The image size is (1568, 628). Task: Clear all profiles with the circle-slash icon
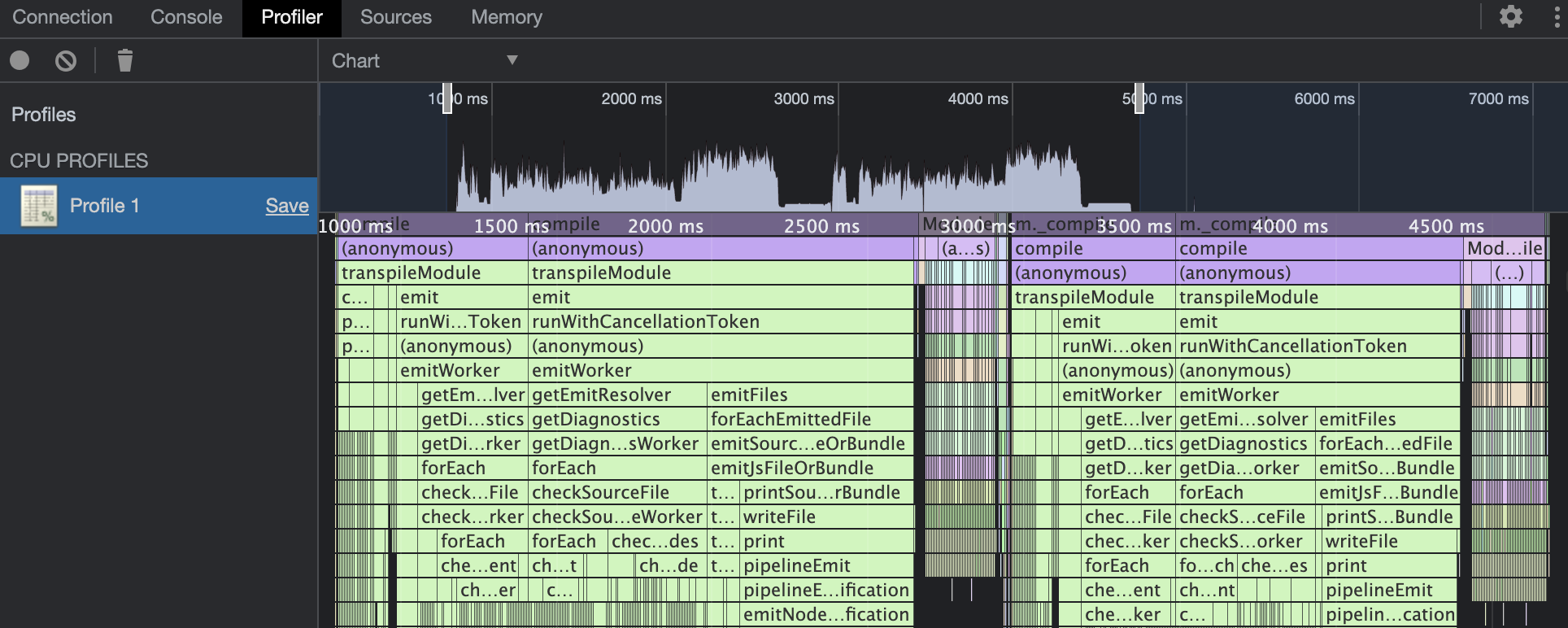66,60
